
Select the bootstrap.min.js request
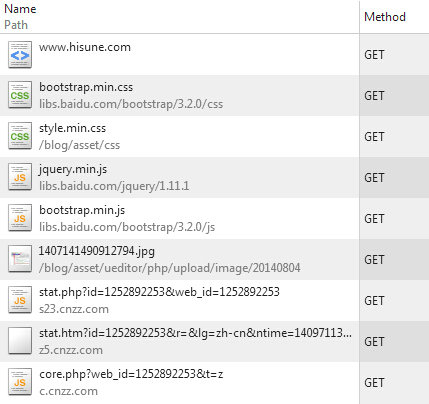point(214,218)
